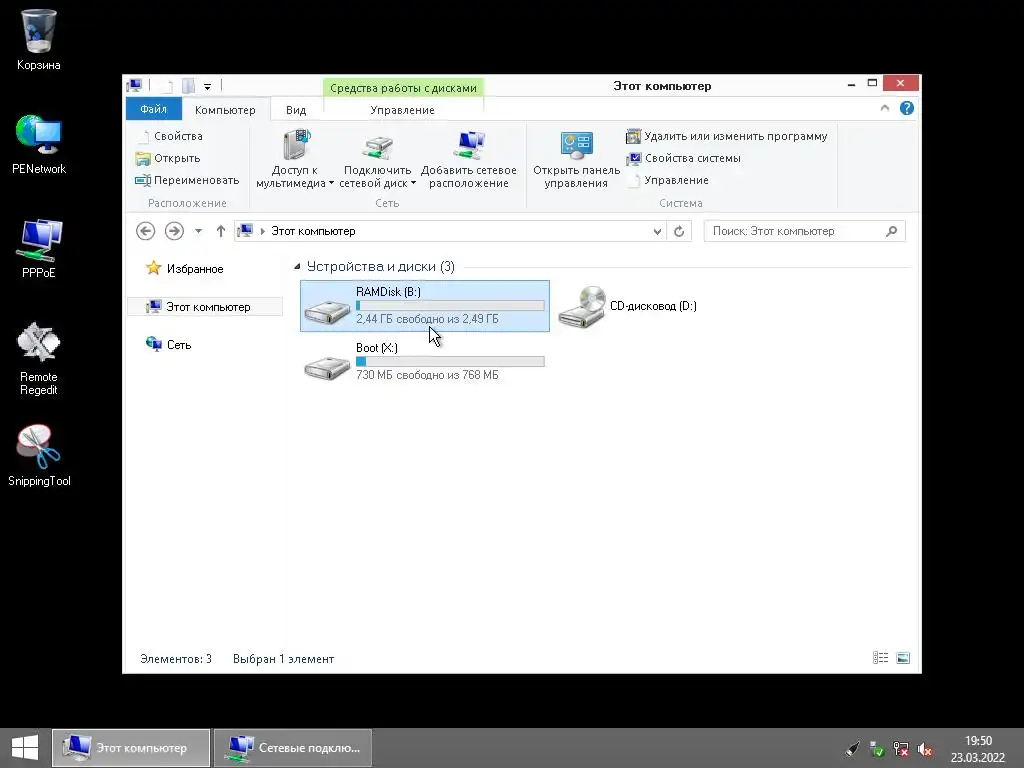
Task: Click RAMDisk (B:) capacity bar
Action: pyautogui.click(x=450, y=306)
